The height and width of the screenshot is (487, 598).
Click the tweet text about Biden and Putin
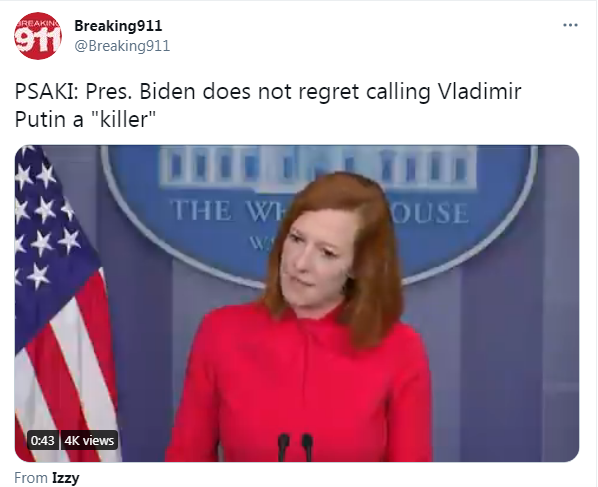tap(268, 105)
